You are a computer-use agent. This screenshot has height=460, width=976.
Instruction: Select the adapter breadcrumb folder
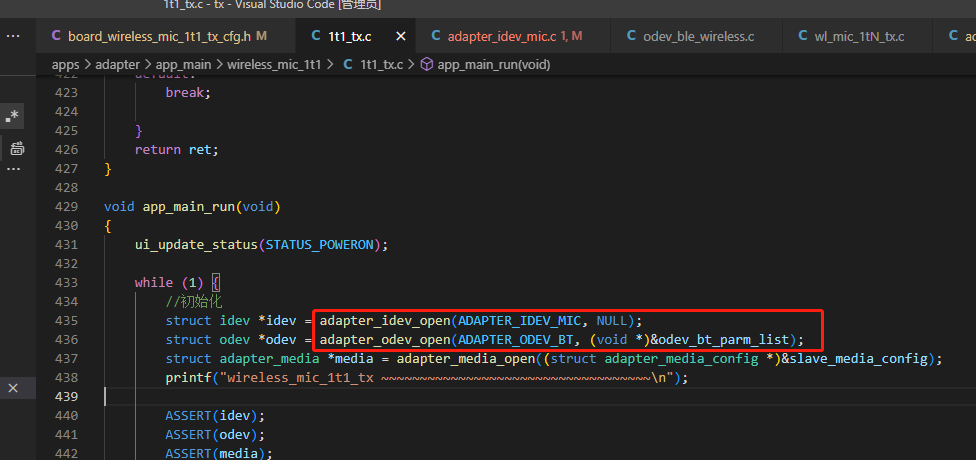pos(118,64)
